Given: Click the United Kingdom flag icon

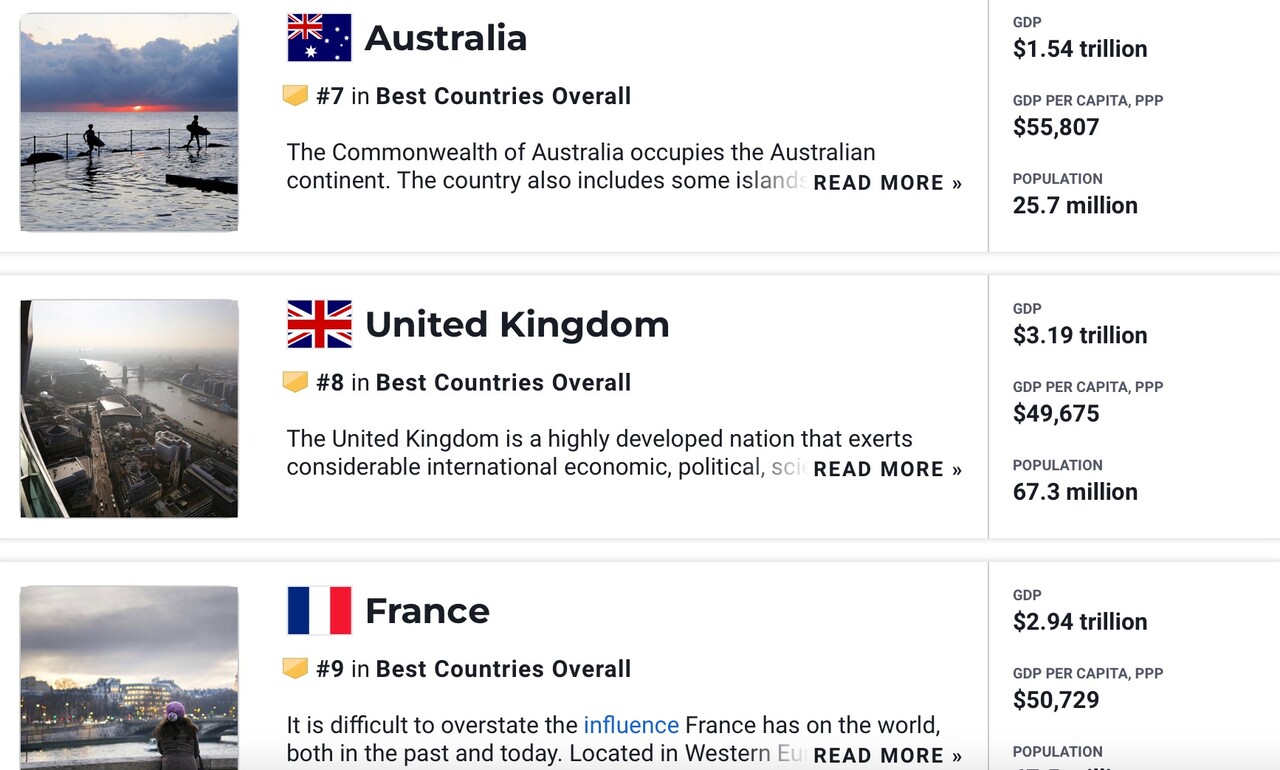Looking at the screenshot, I should (x=319, y=324).
